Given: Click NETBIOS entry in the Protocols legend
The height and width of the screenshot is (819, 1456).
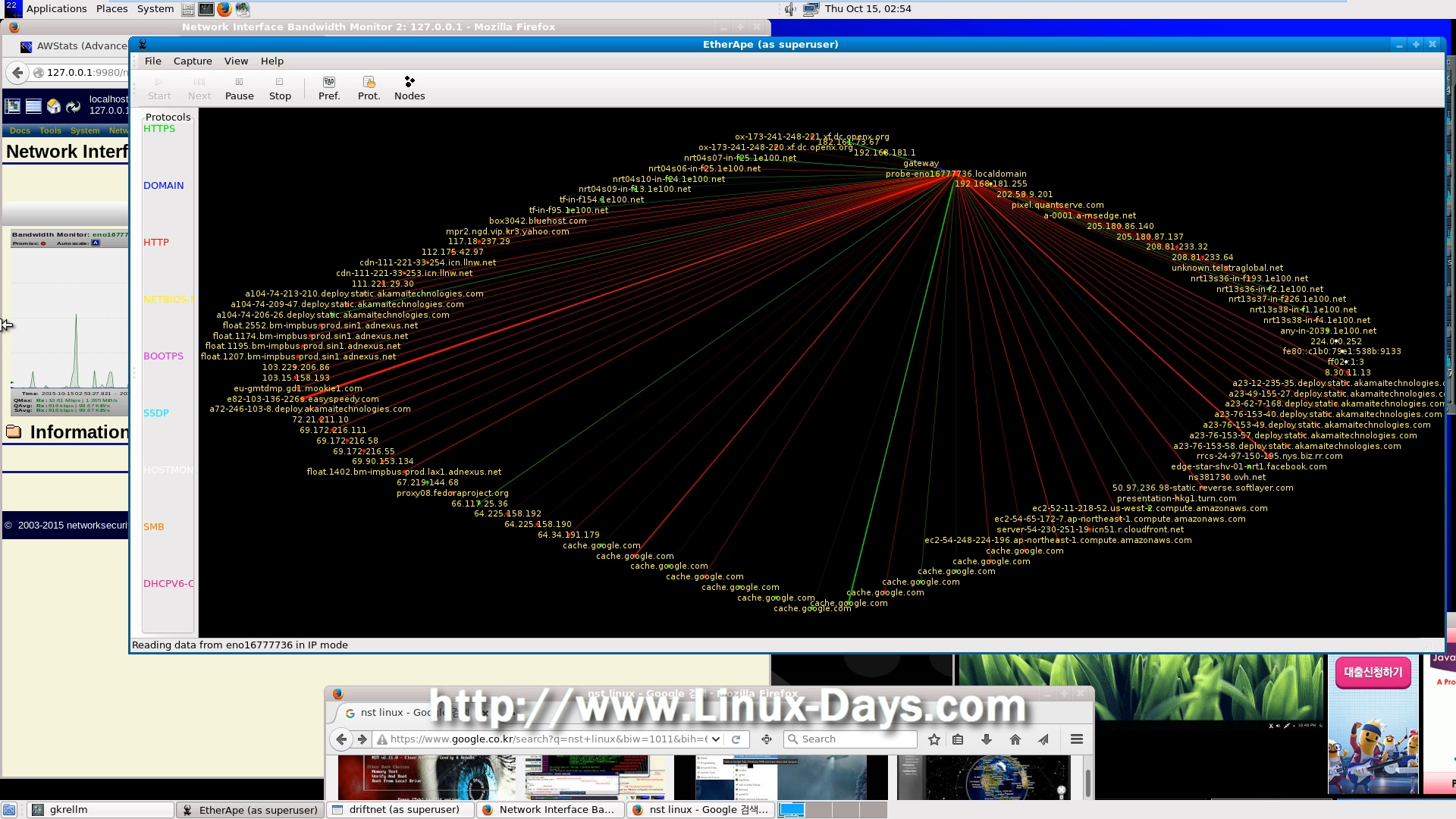Looking at the screenshot, I should click(x=168, y=299).
